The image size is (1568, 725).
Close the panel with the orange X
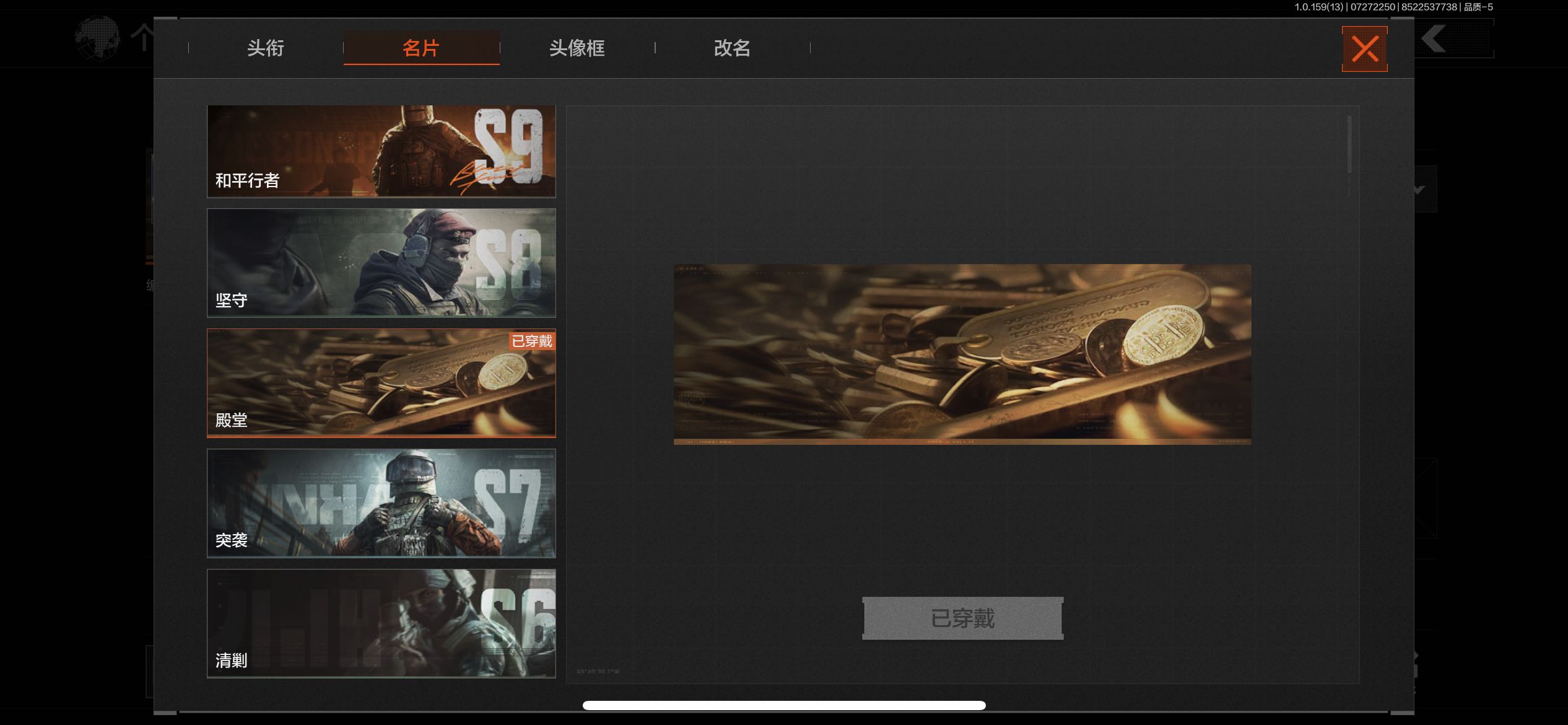[x=1364, y=49]
